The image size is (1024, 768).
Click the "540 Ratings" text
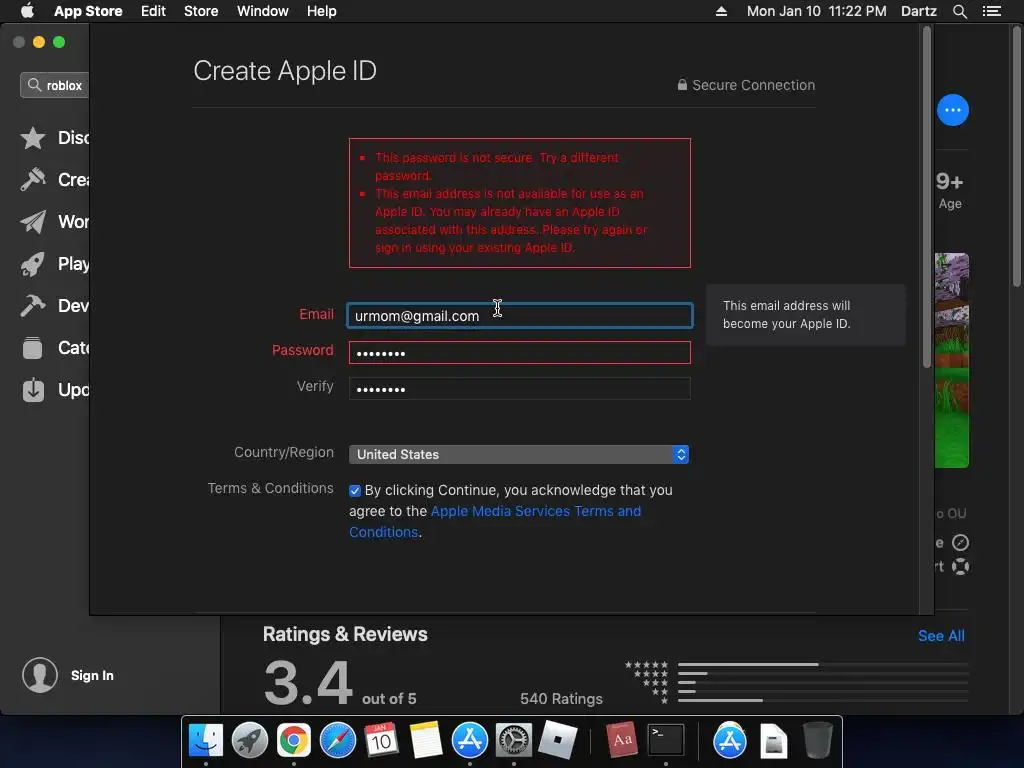click(562, 699)
